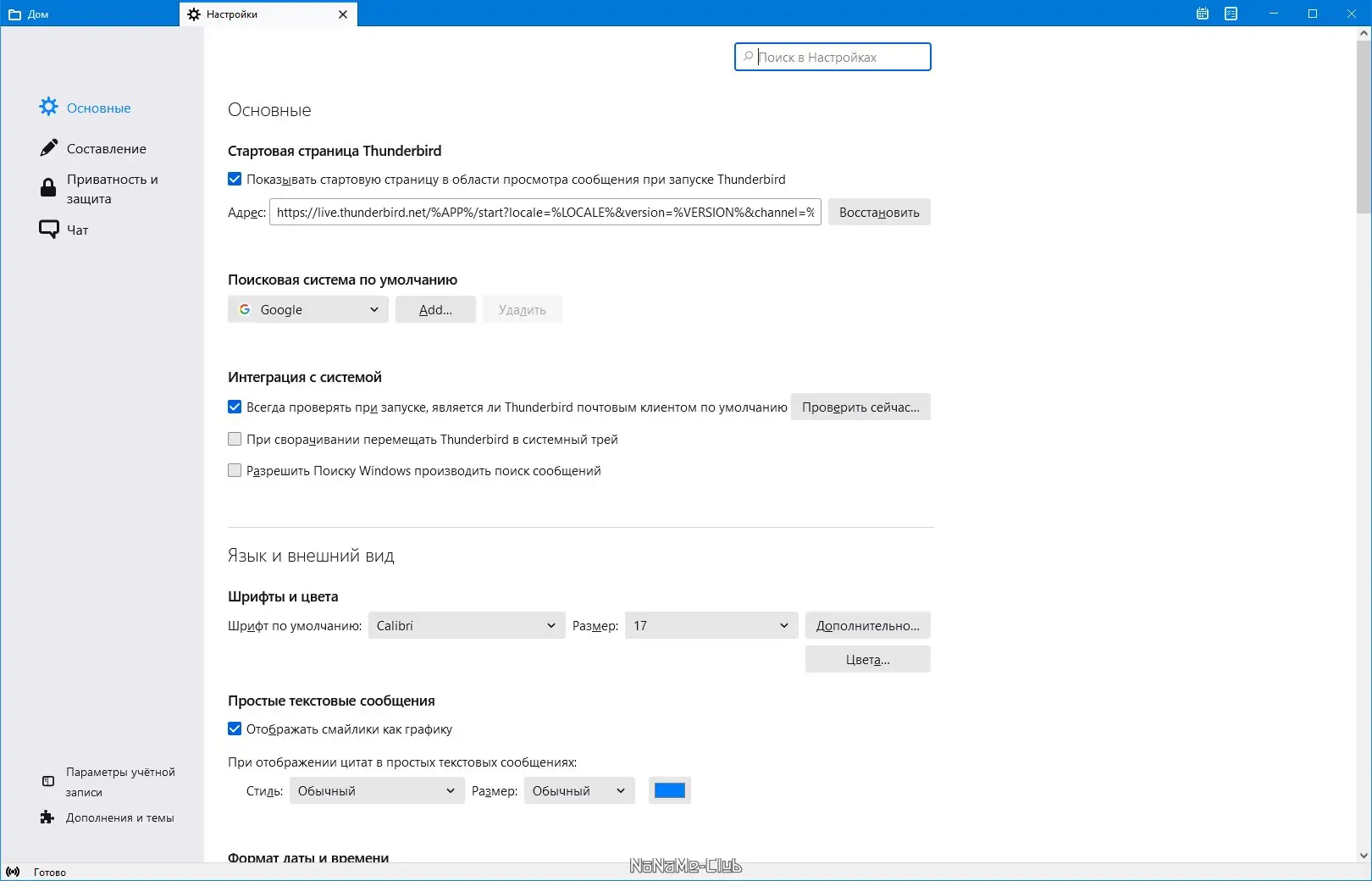The image size is (1372, 881).
Task: Pick the blue quote color swatch
Action: (x=670, y=790)
